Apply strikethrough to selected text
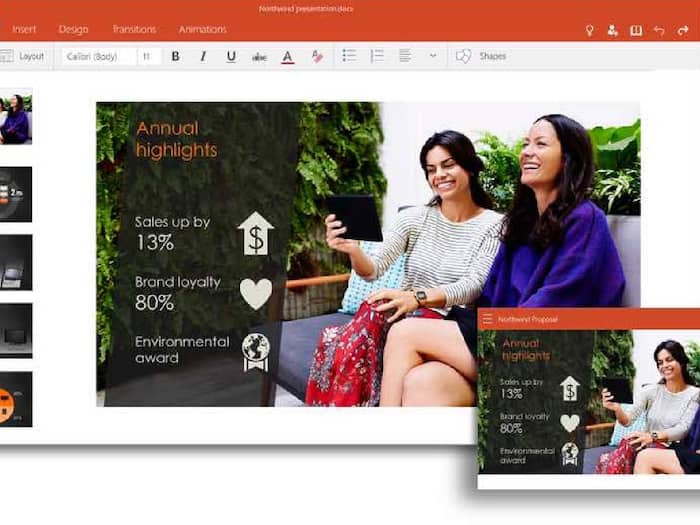Viewport: 700px width, 525px height. [259, 57]
